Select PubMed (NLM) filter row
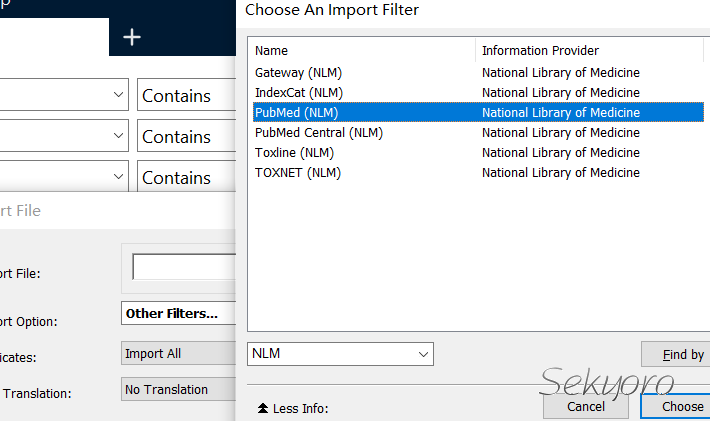The image size is (710, 421). coord(296,113)
